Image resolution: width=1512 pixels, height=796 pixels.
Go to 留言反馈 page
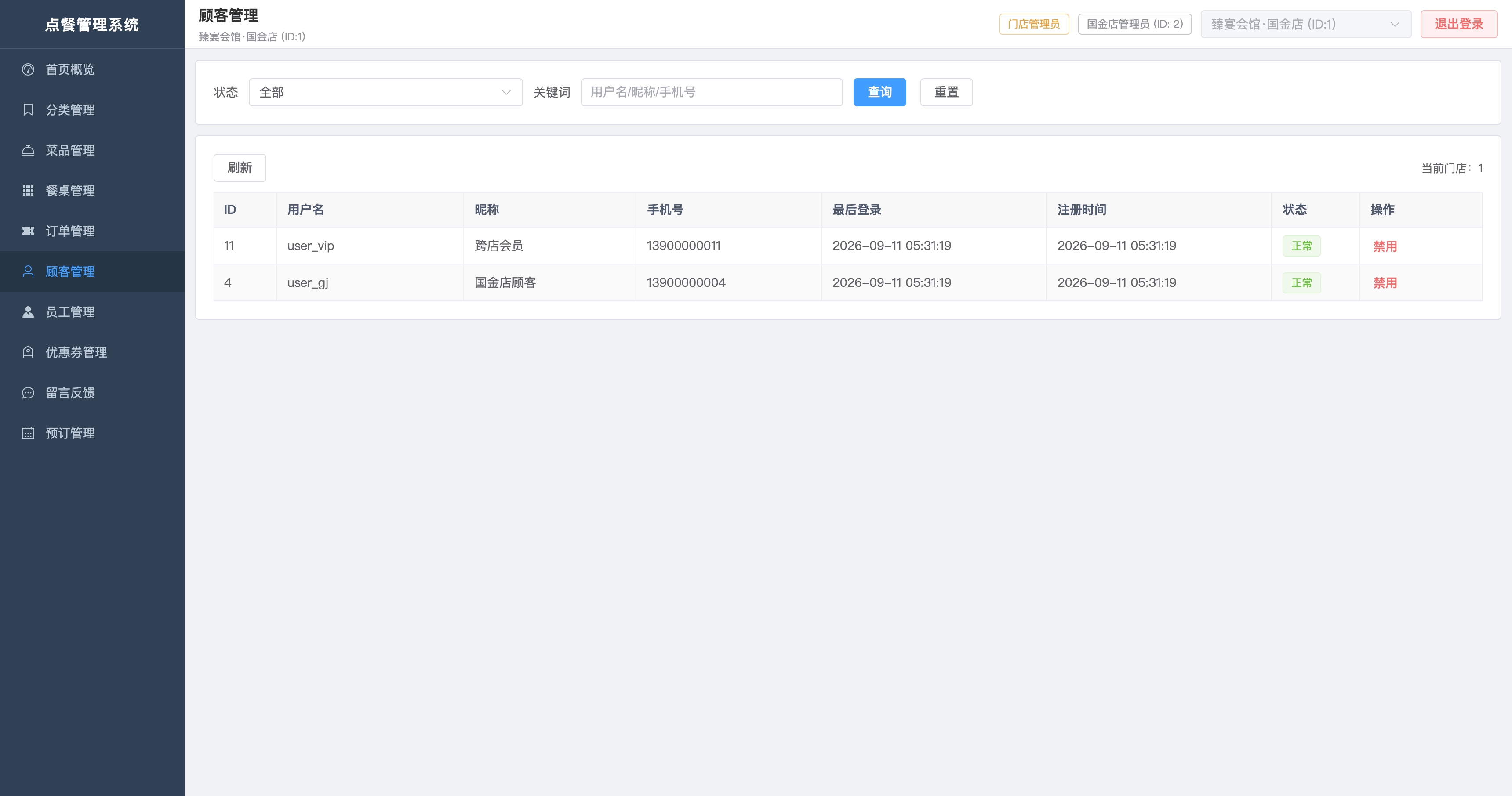[92, 392]
